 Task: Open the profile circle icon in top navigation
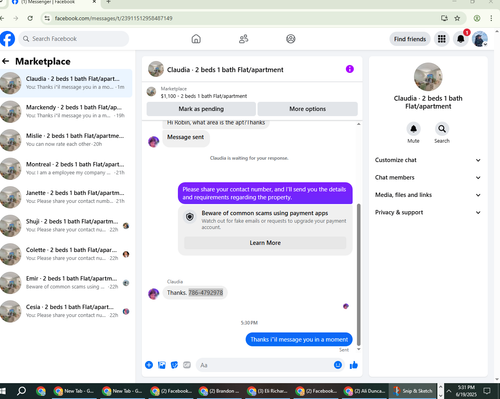[291, 39]
